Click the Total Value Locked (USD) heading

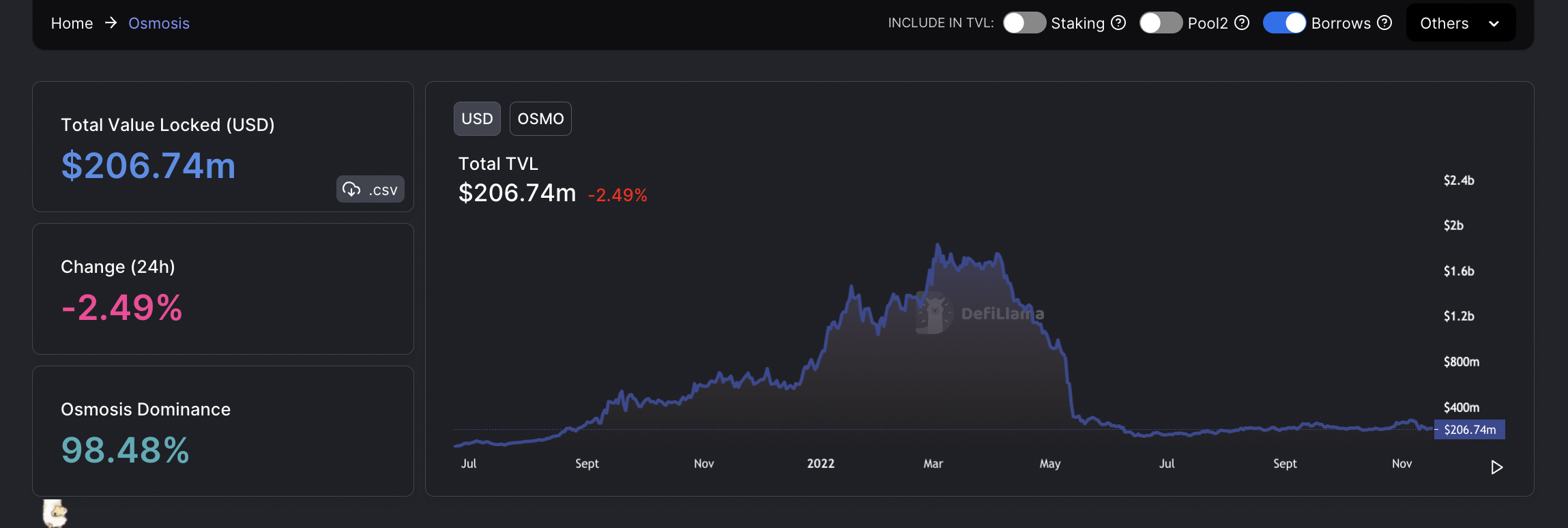tap(168, 125)
